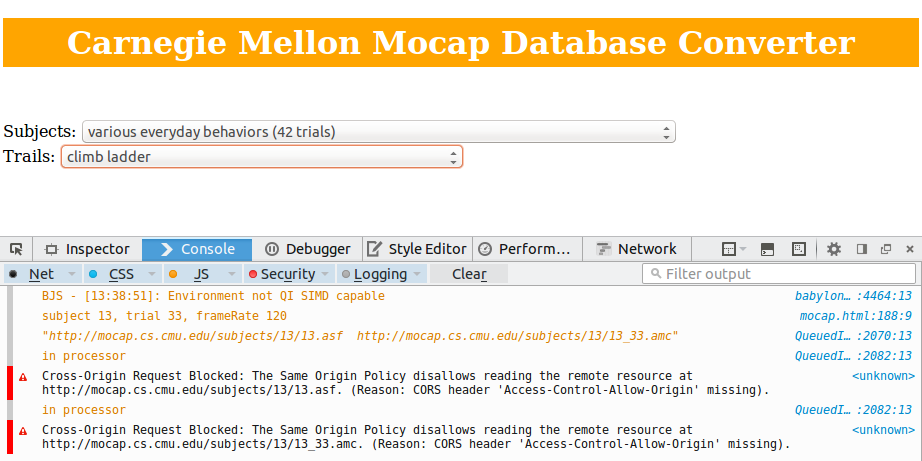The image size is (922, 461).
Task: Click the 13.asf Cross-Origin Request Blocked message
Action: pyautogui.click(x=406, y=383)
